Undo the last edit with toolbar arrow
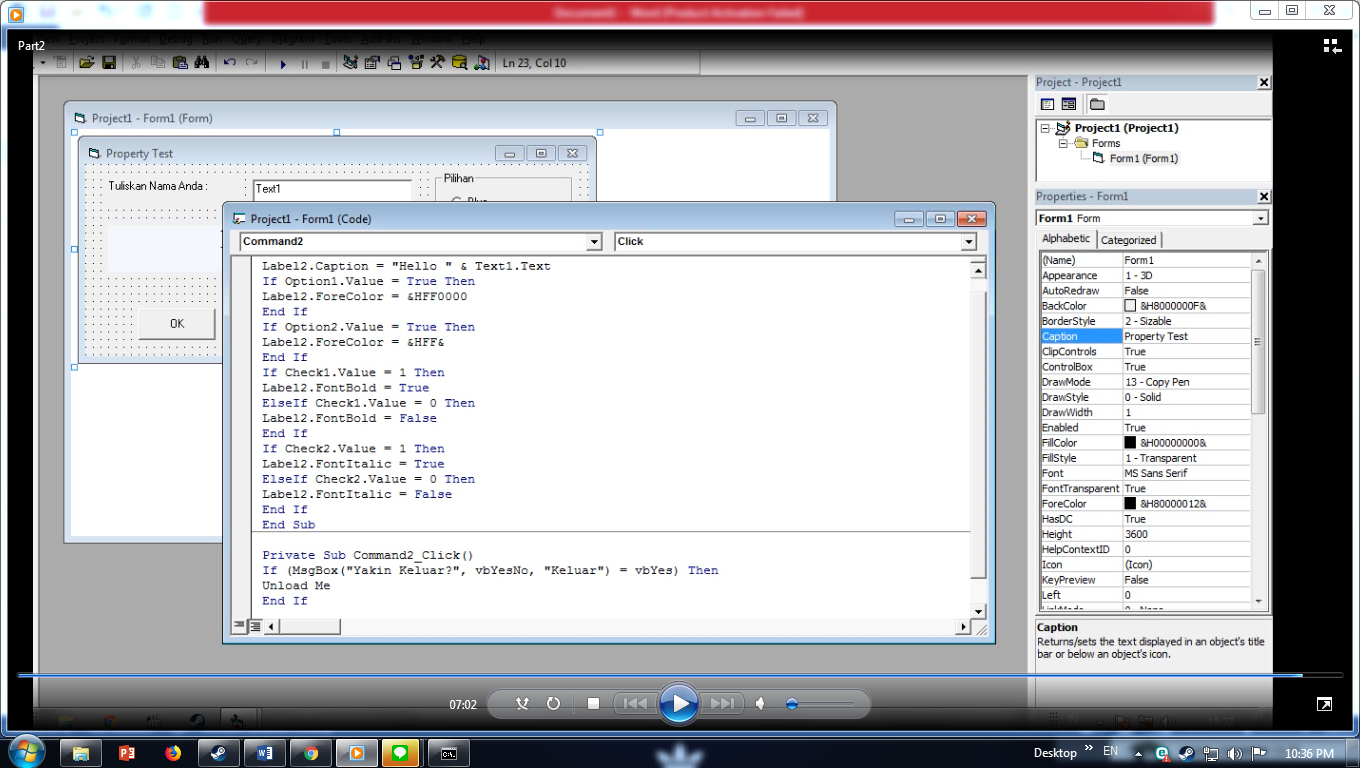This screenshot has height=768, width=1360. point(230,63)
